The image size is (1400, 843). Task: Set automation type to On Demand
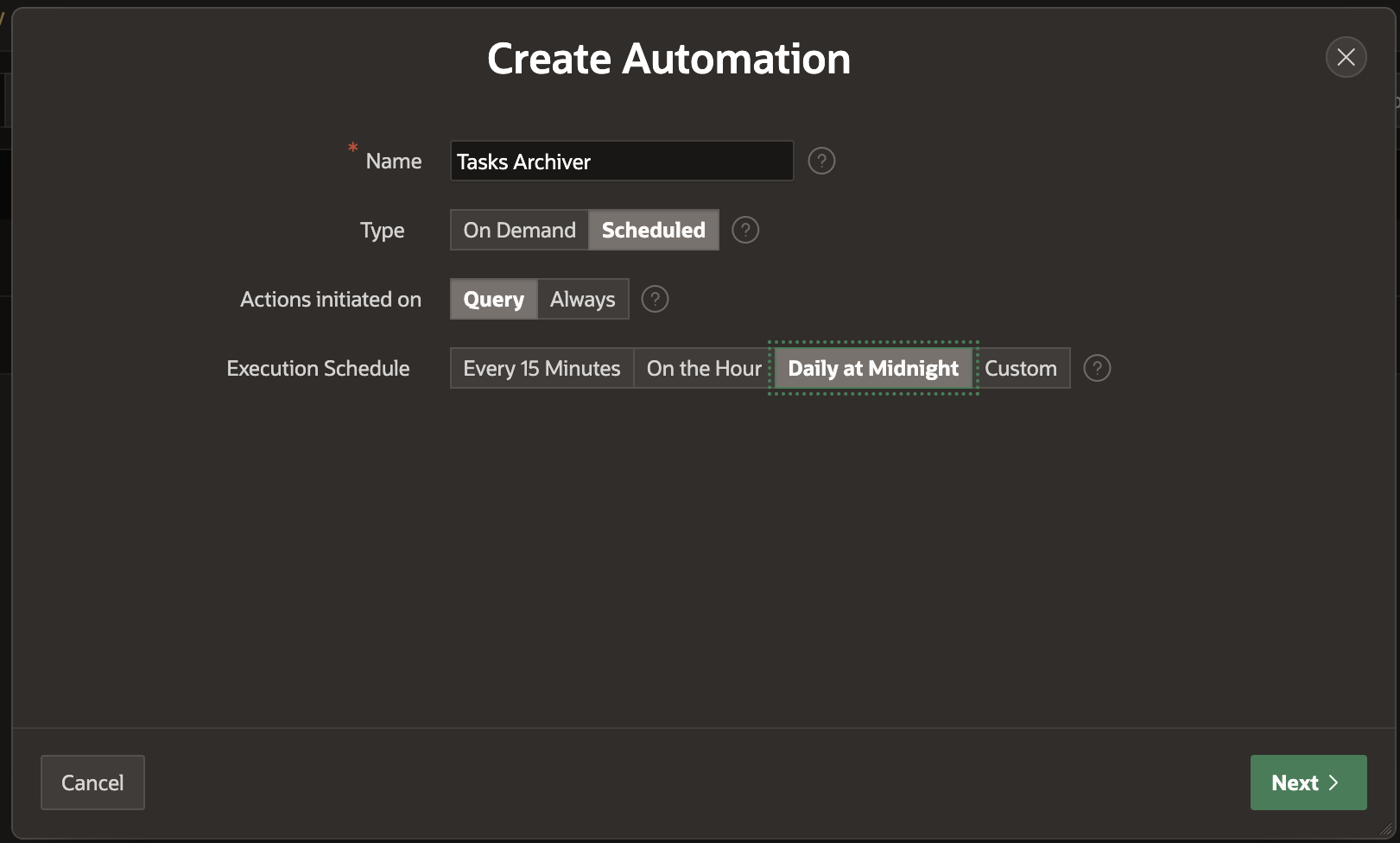pos(519,230)
